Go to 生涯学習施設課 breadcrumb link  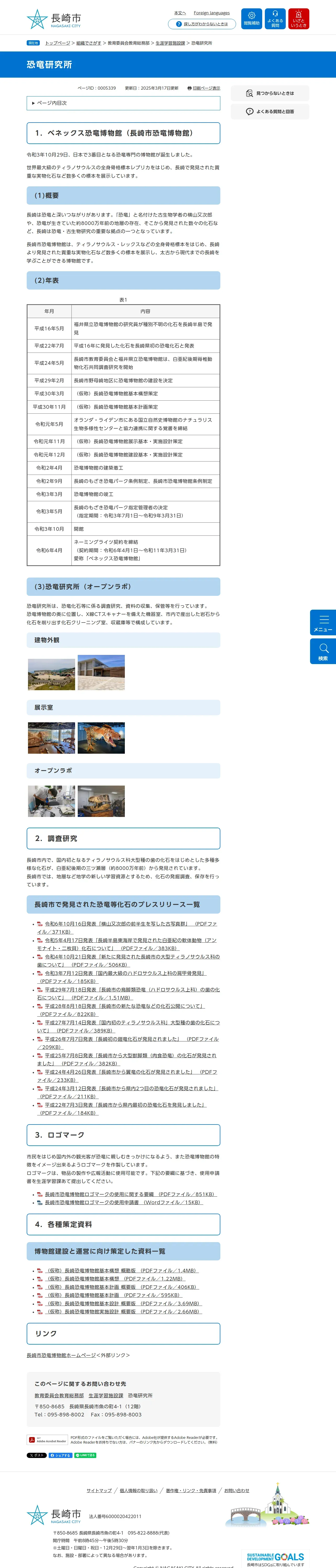pos(170,43)
